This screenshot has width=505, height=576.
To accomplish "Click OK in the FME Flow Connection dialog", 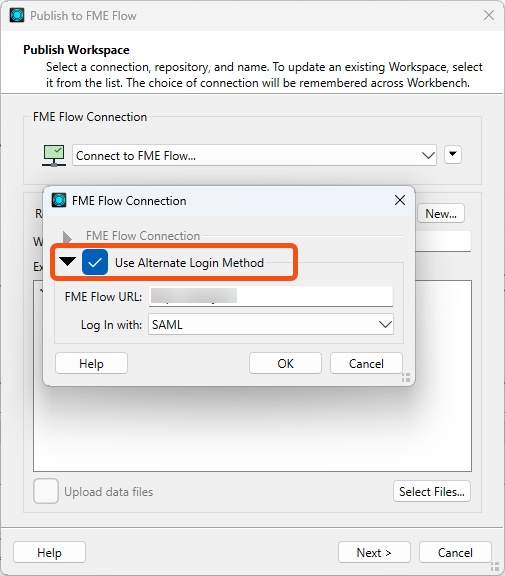I will (285, 363).
